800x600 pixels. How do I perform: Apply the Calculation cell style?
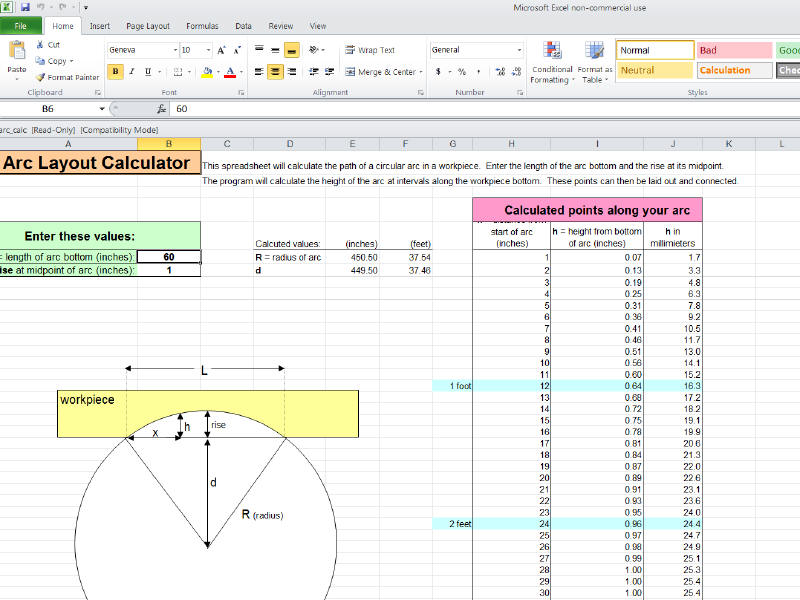click(x=734, y=71)
